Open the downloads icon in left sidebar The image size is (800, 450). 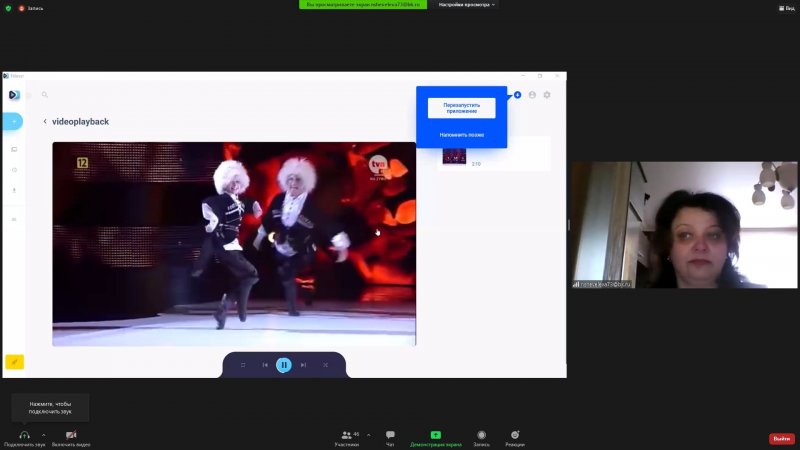(x=14, y=190)
